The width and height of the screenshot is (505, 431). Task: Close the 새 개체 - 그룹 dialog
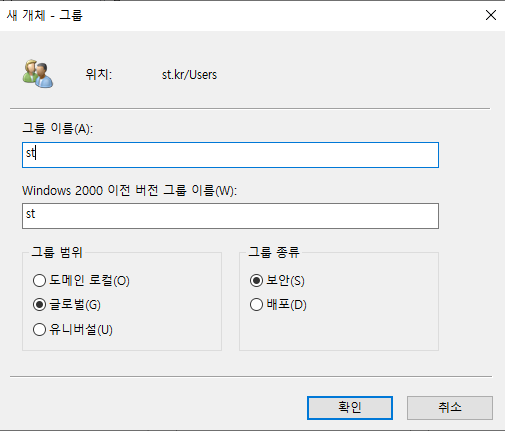point(491,15)
